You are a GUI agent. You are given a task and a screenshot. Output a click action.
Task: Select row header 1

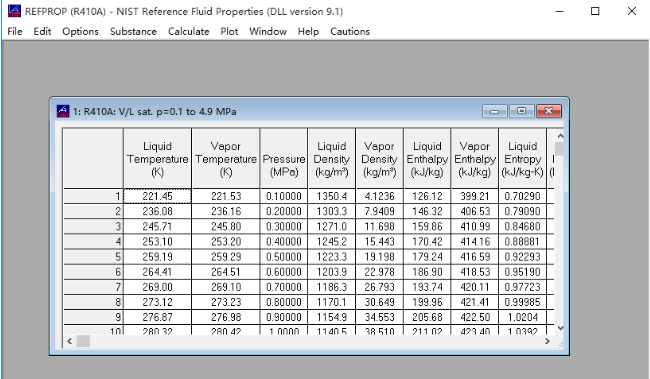click(x=93, y=196)
